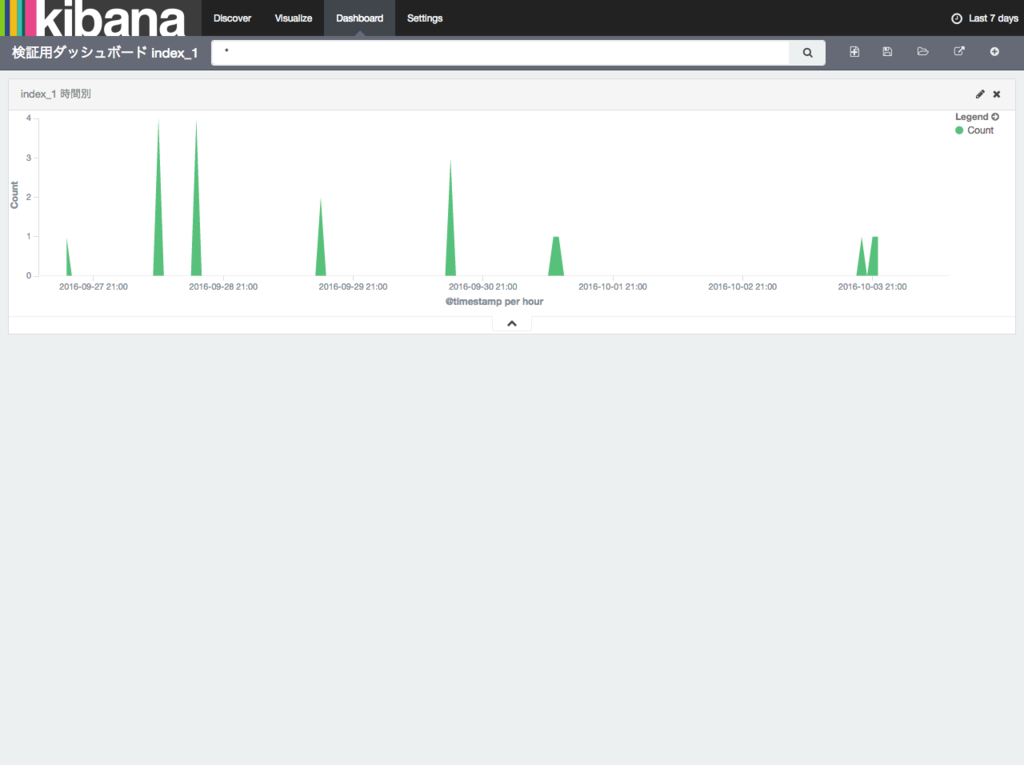Viewport: 1024px width, 765px height.
Task: Click the axis label 2016-10-01 21:00
Action: click(x=612, y=286)
